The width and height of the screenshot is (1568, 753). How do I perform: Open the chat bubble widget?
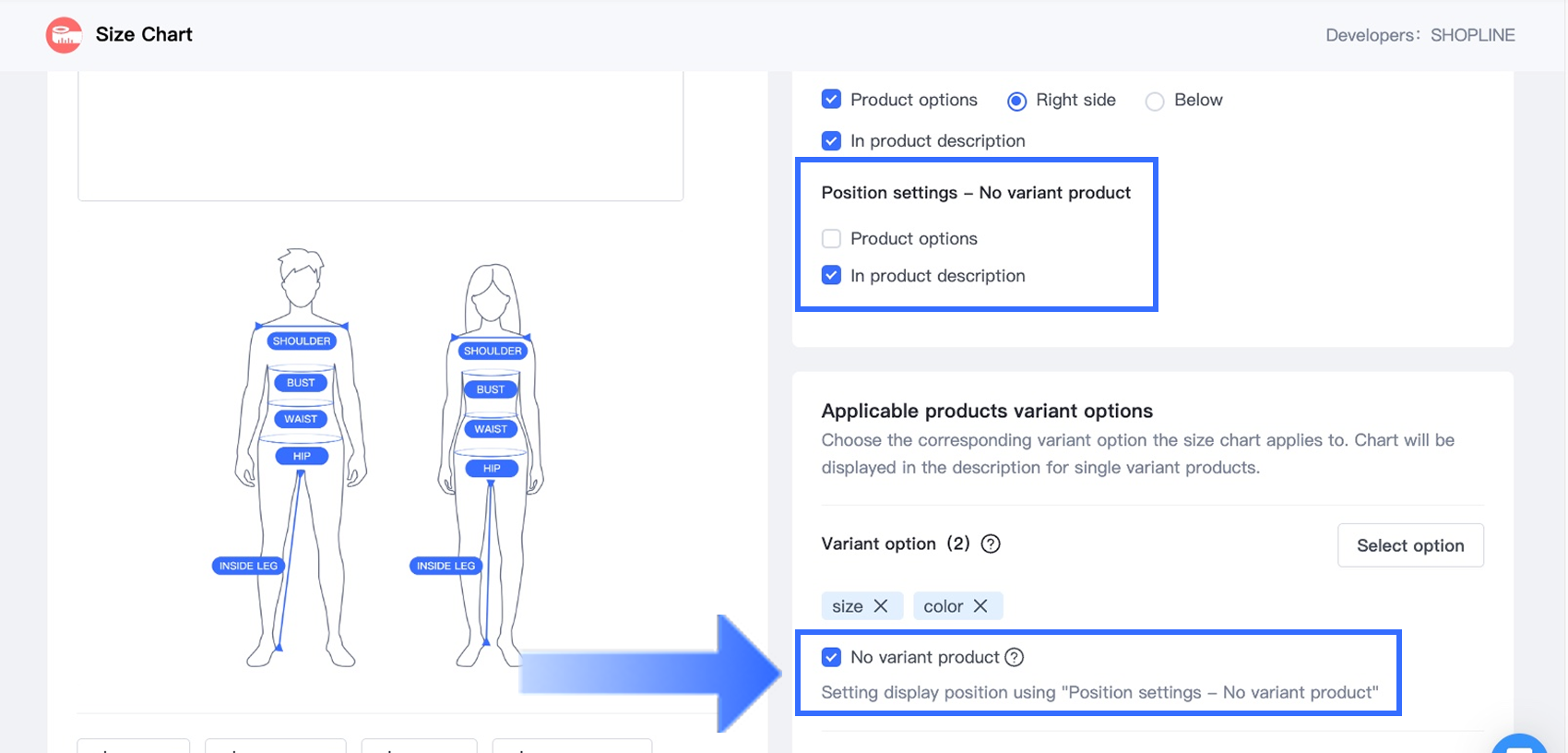click(1519, 745)
